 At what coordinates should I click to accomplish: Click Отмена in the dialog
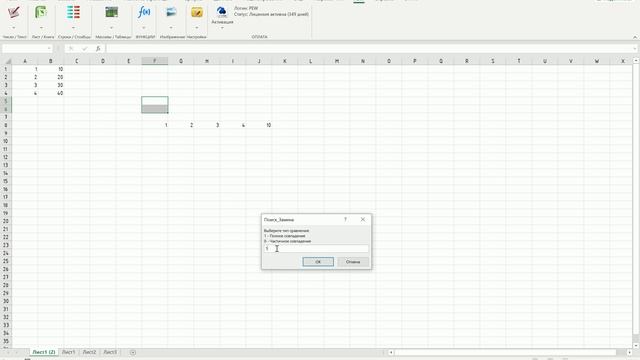click(353, 262)
